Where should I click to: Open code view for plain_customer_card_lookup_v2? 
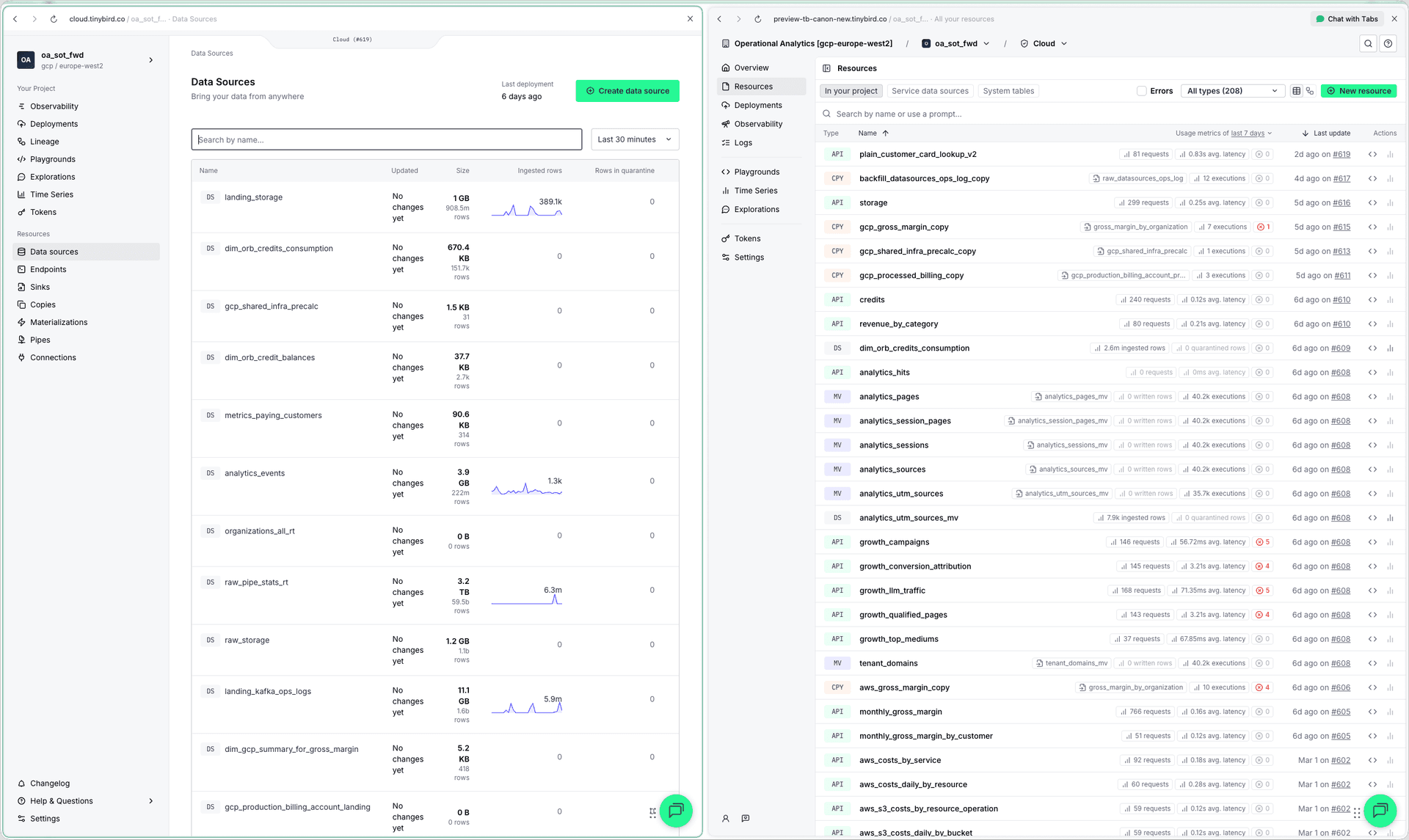1372,155
